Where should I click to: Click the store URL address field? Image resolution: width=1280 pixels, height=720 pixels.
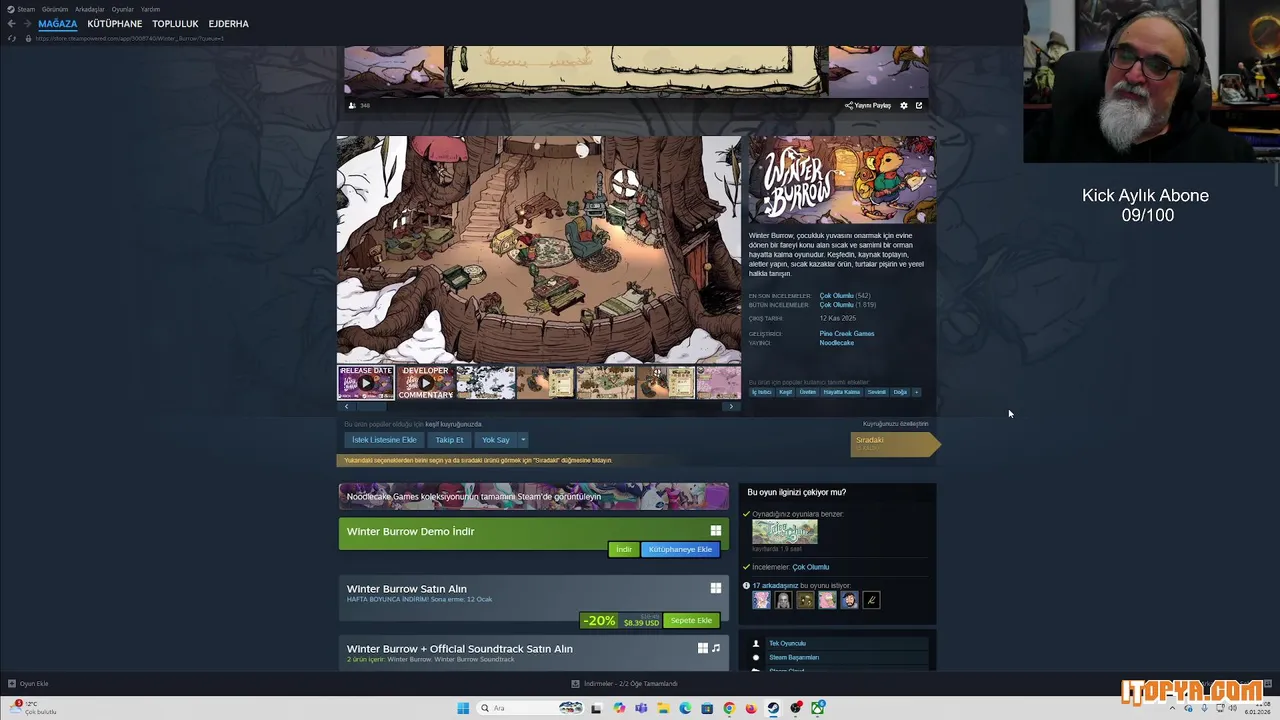[x=130, y=38]
